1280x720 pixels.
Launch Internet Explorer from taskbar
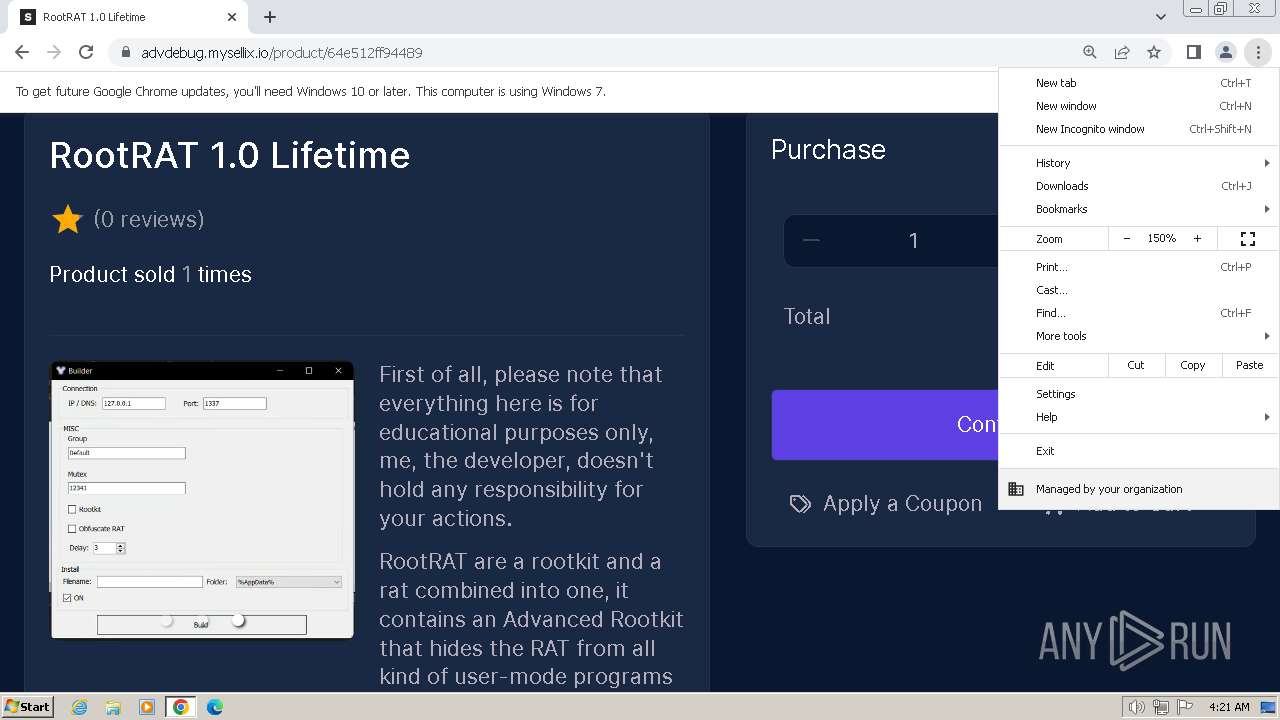(80, 707)
